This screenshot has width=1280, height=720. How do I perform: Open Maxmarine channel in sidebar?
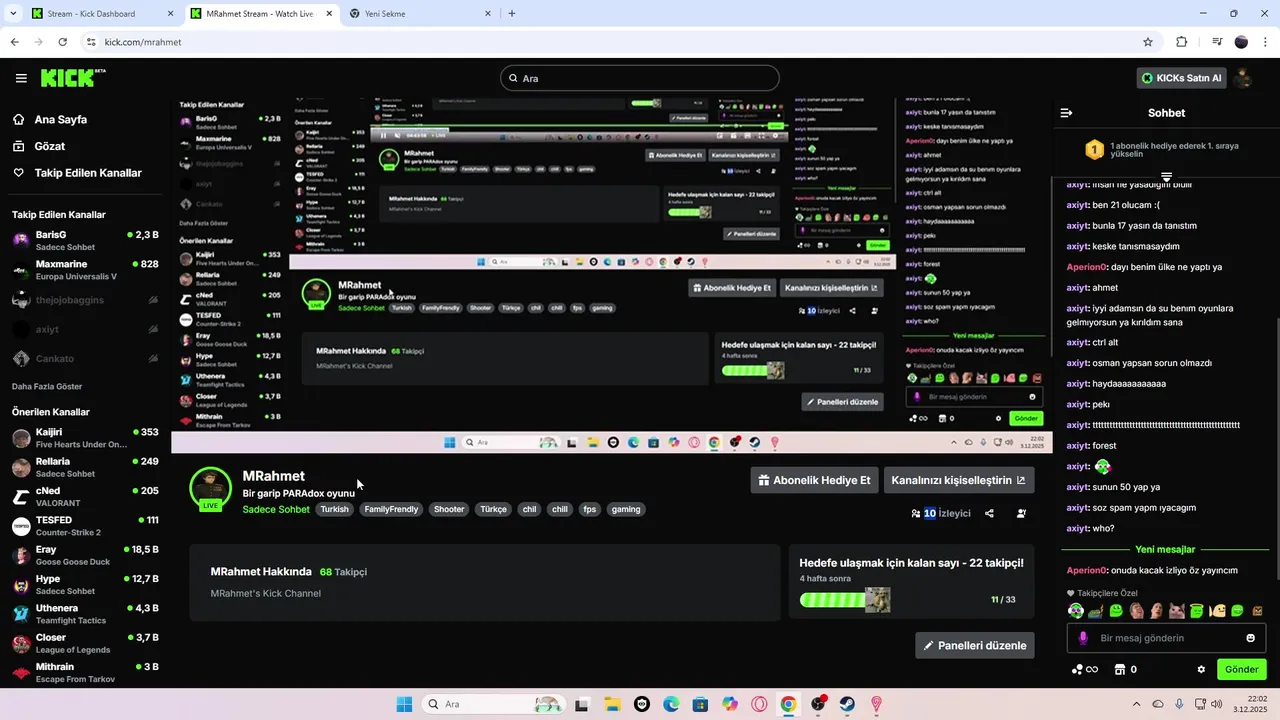[84, 270]
